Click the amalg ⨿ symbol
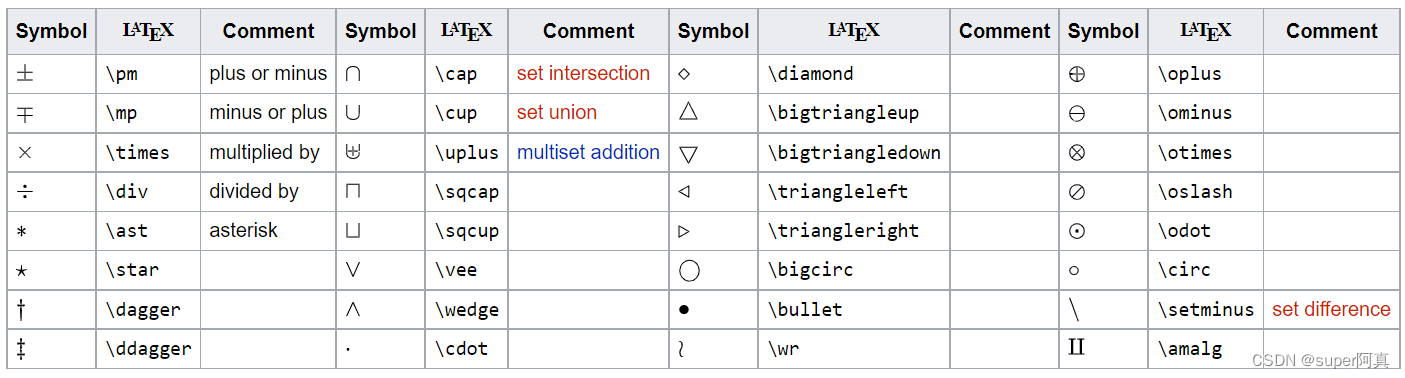 [x=1077, y=348]
